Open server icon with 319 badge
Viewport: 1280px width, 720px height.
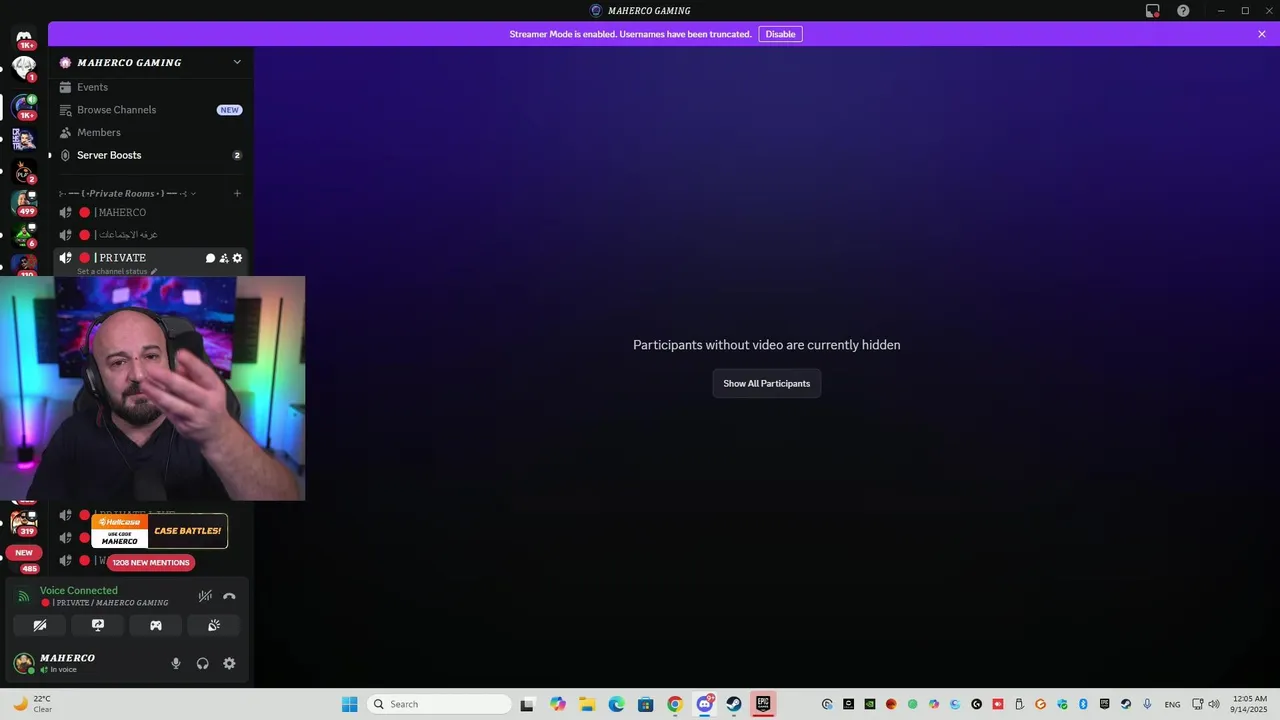(24, 523)
